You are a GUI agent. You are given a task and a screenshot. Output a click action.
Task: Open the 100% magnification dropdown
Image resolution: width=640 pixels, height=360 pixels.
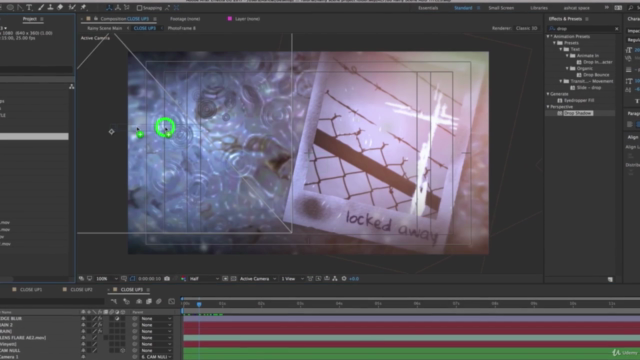tap(107, 279)
